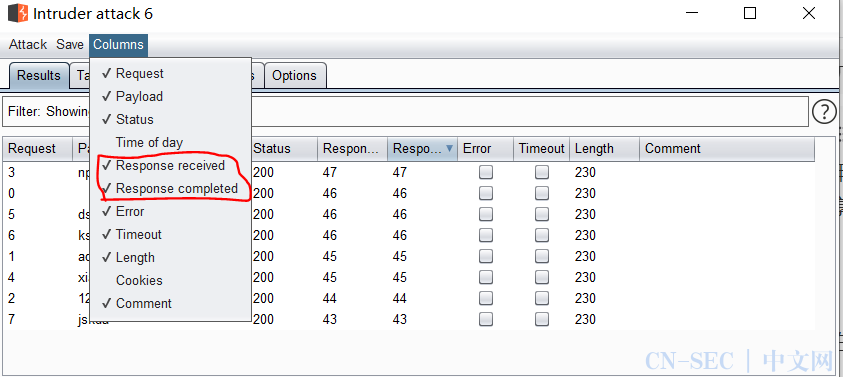Tick Error checkbox for request 2

tap(486, 298)
